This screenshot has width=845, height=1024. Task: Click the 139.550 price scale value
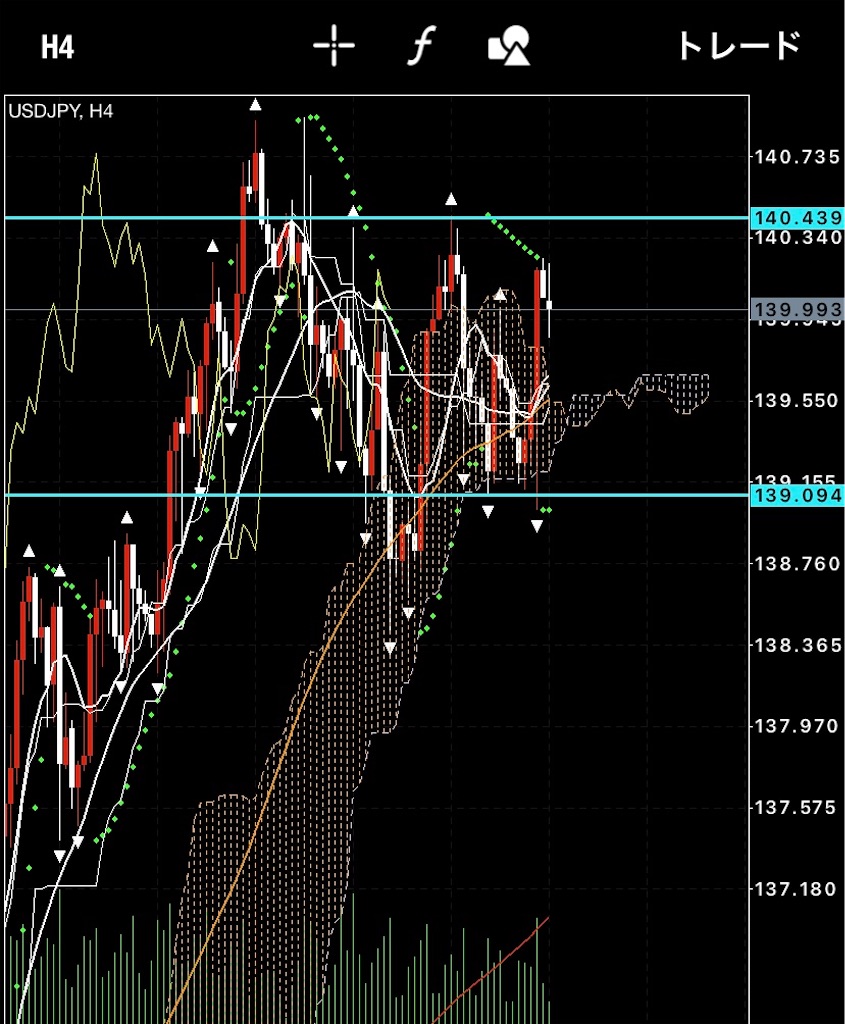click(x=797, y=400)
